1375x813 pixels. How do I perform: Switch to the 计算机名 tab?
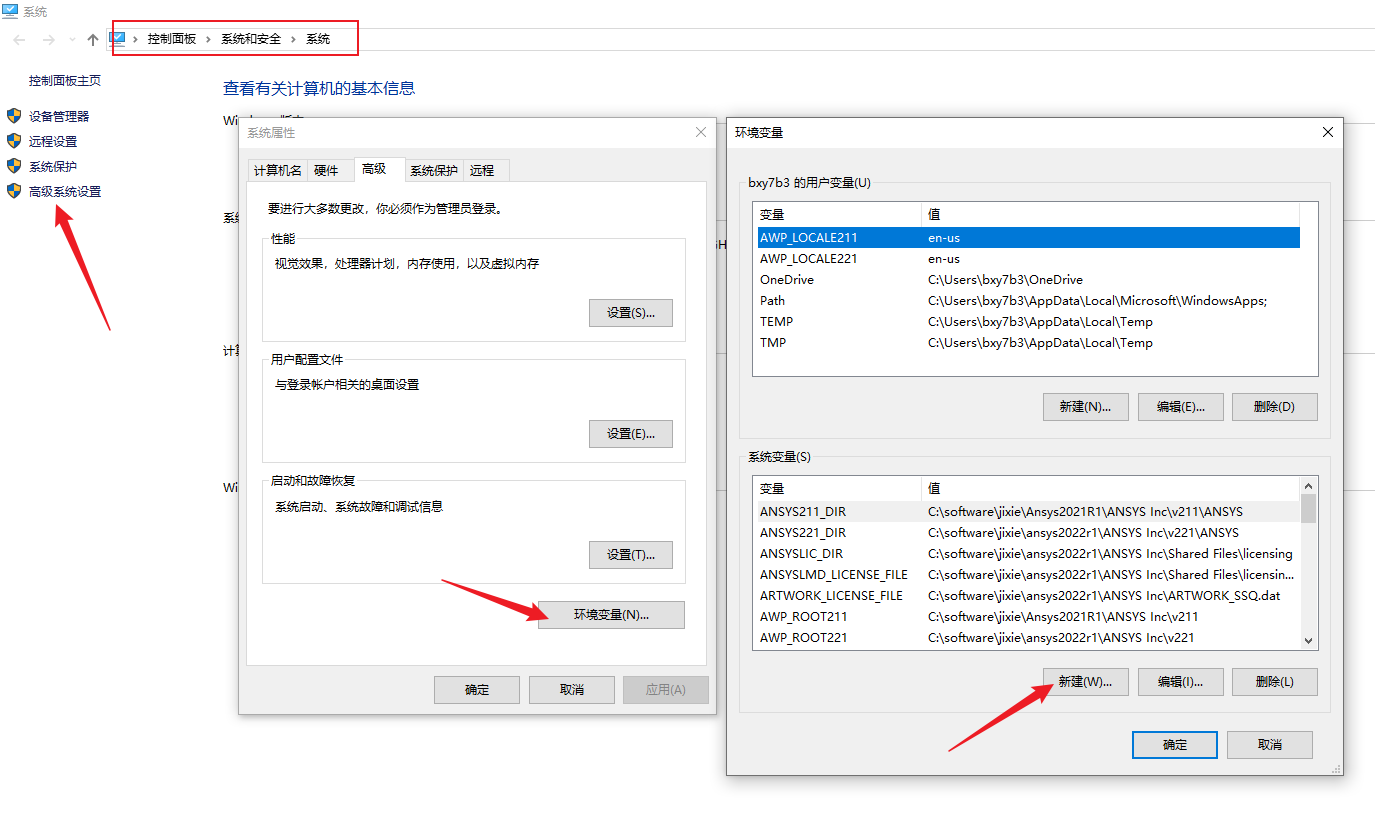(x=277, y=171)
